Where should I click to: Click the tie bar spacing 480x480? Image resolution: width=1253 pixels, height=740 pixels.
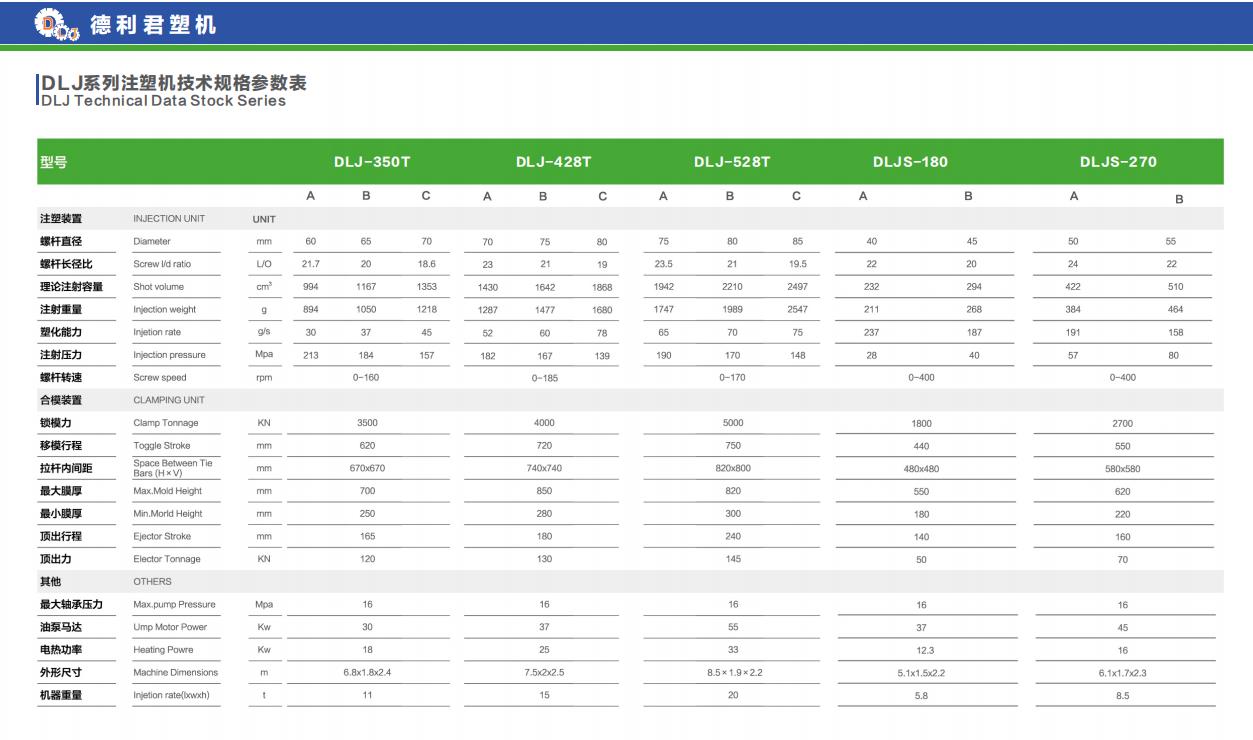[921, 469]
